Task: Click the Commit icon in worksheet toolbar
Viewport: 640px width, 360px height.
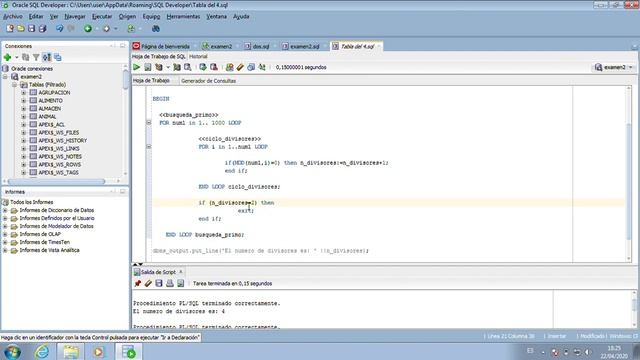Action: 203,67
